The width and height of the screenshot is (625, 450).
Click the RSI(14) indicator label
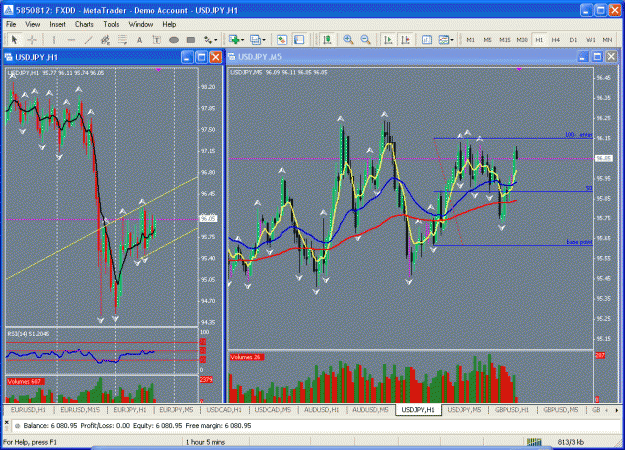click(28, 334)
